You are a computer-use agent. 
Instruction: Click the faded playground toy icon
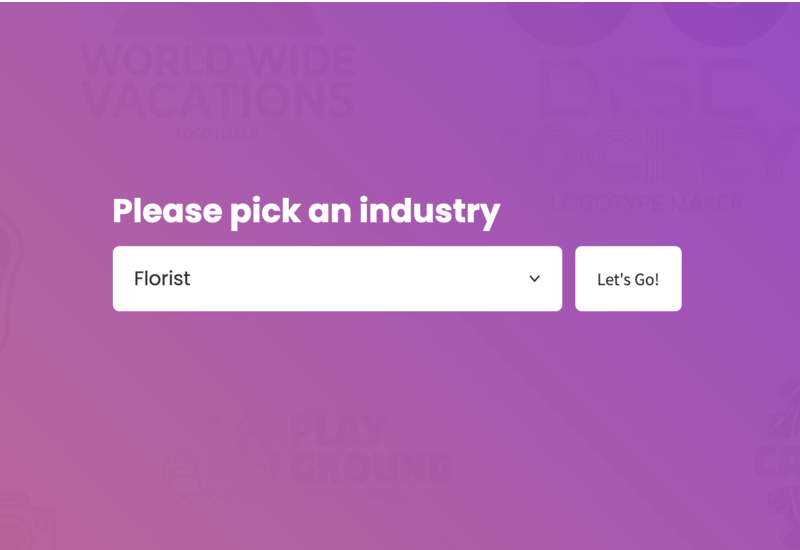[222, 458]
